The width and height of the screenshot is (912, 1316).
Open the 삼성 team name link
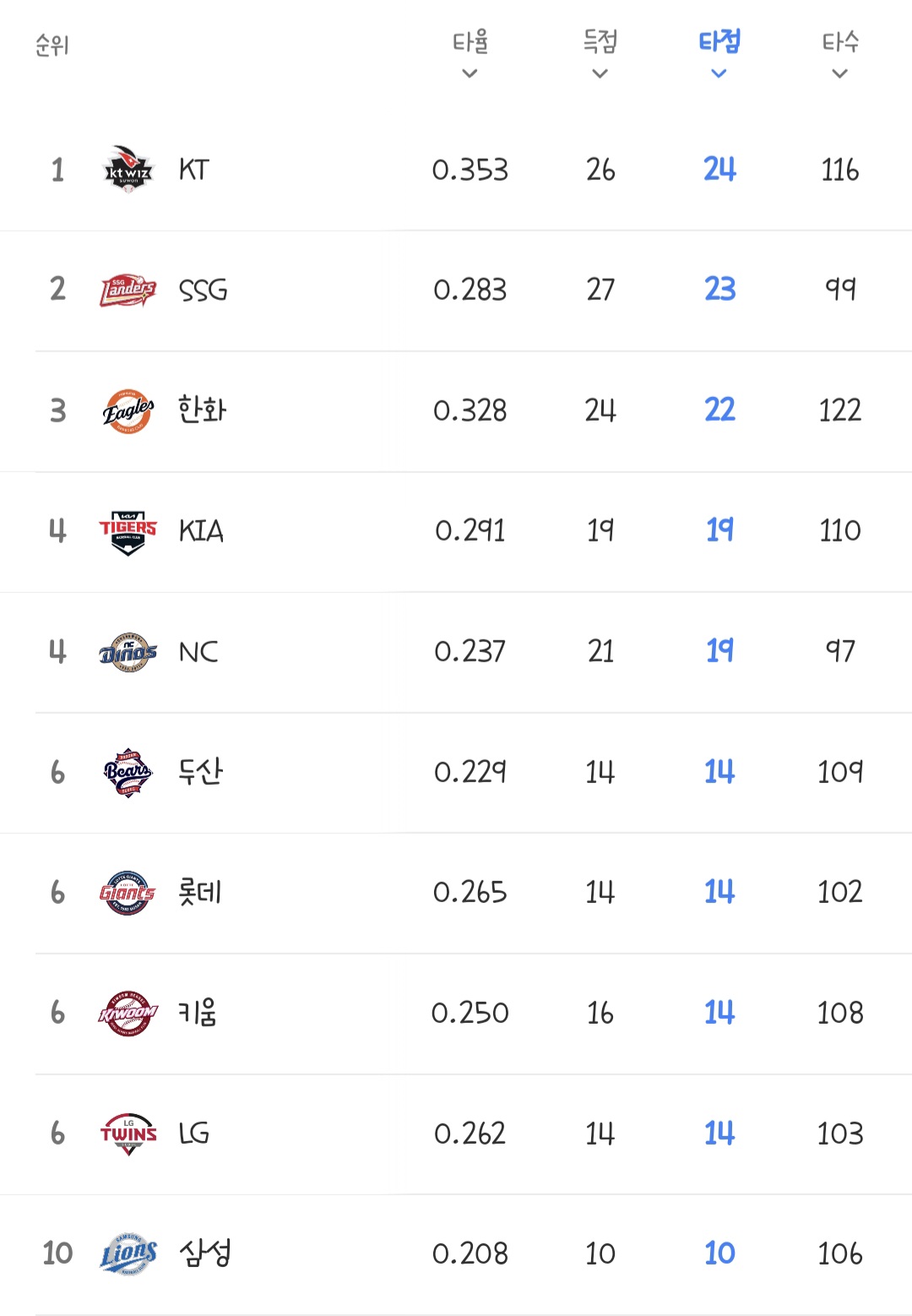[205, 1253]
